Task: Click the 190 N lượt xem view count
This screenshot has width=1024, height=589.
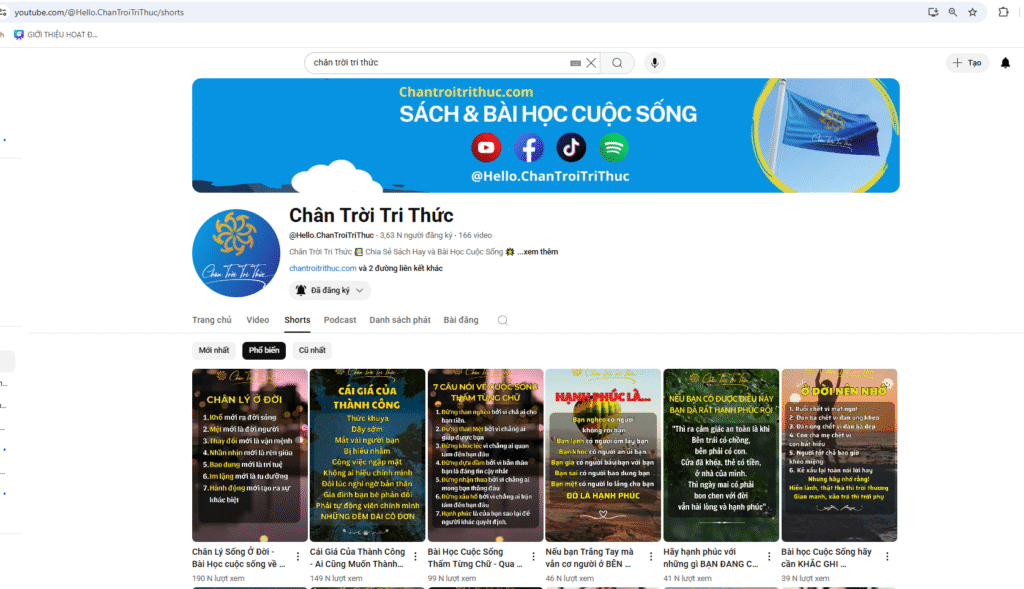Action: [x=218, y=579]
